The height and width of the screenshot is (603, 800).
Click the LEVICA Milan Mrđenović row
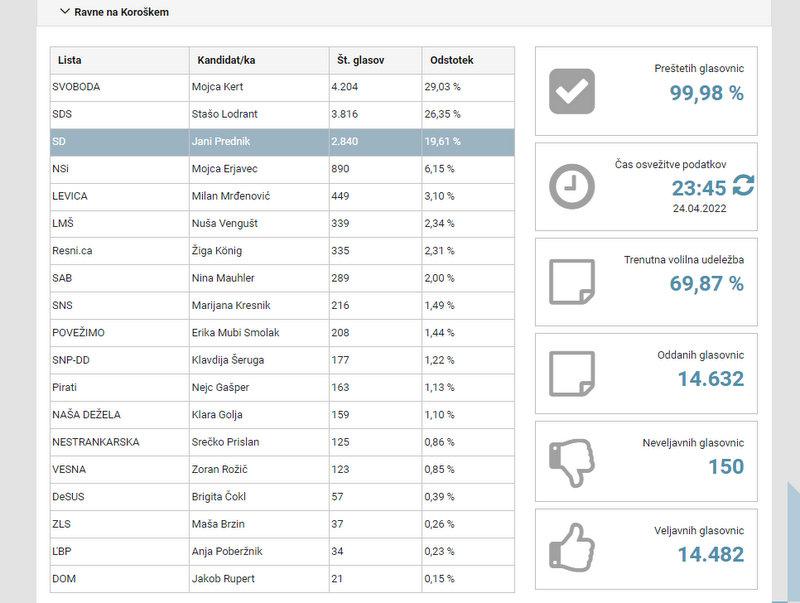click(282, 196)
